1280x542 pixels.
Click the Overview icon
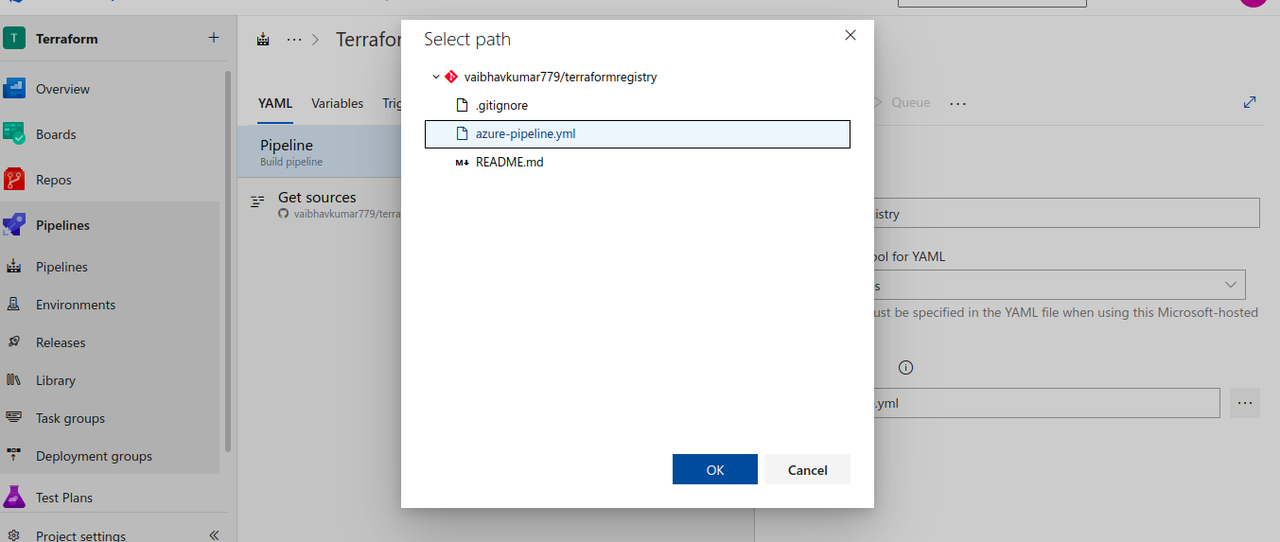pos(14,89)
